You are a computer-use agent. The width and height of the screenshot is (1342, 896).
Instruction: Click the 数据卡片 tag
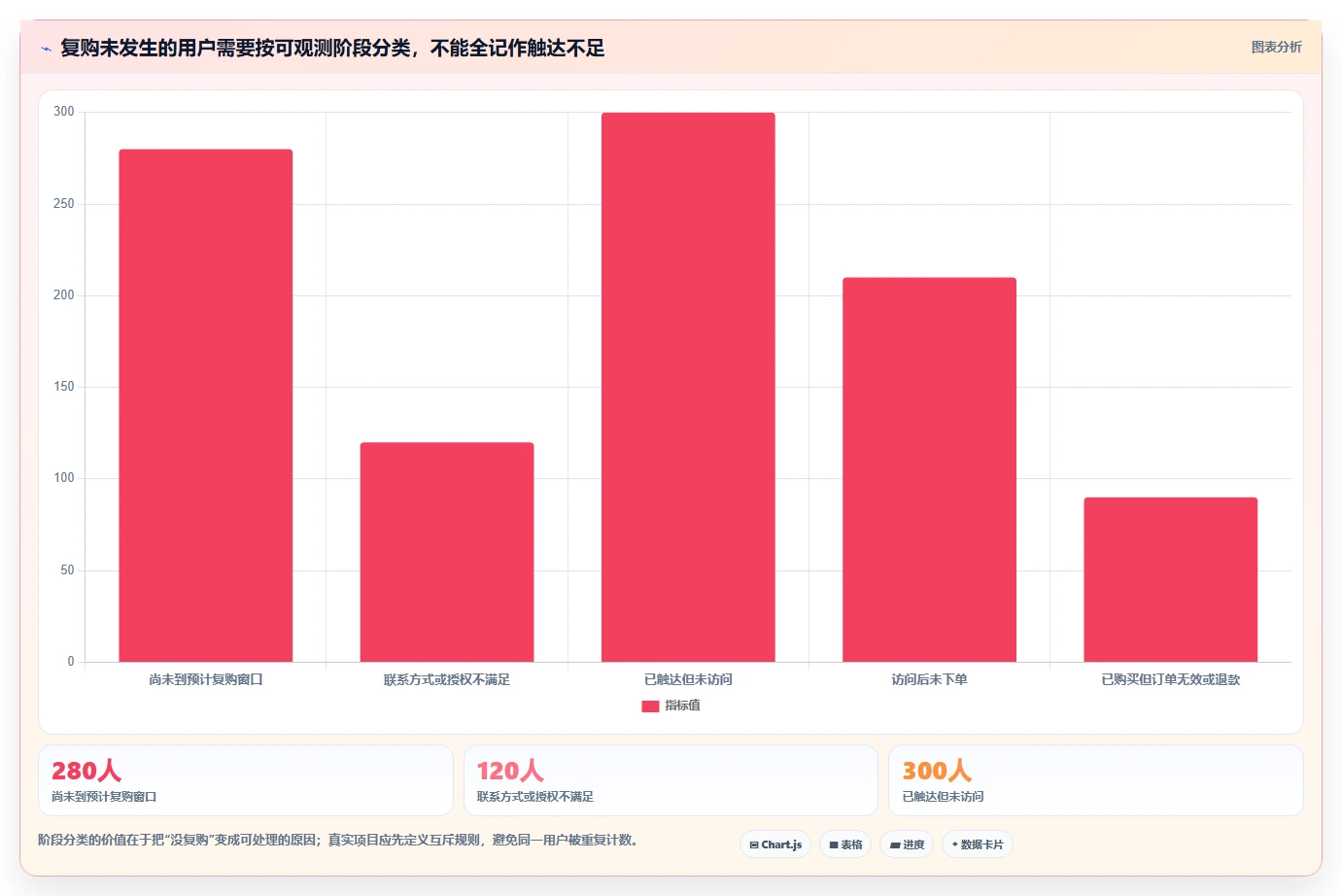point(978,844)
